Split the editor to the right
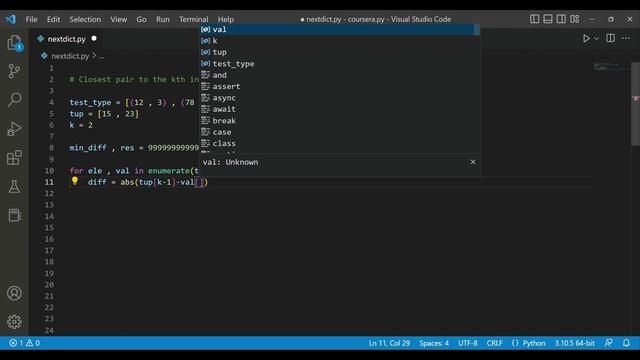Viewport: 640px width, 360px height. coord(610,38)
